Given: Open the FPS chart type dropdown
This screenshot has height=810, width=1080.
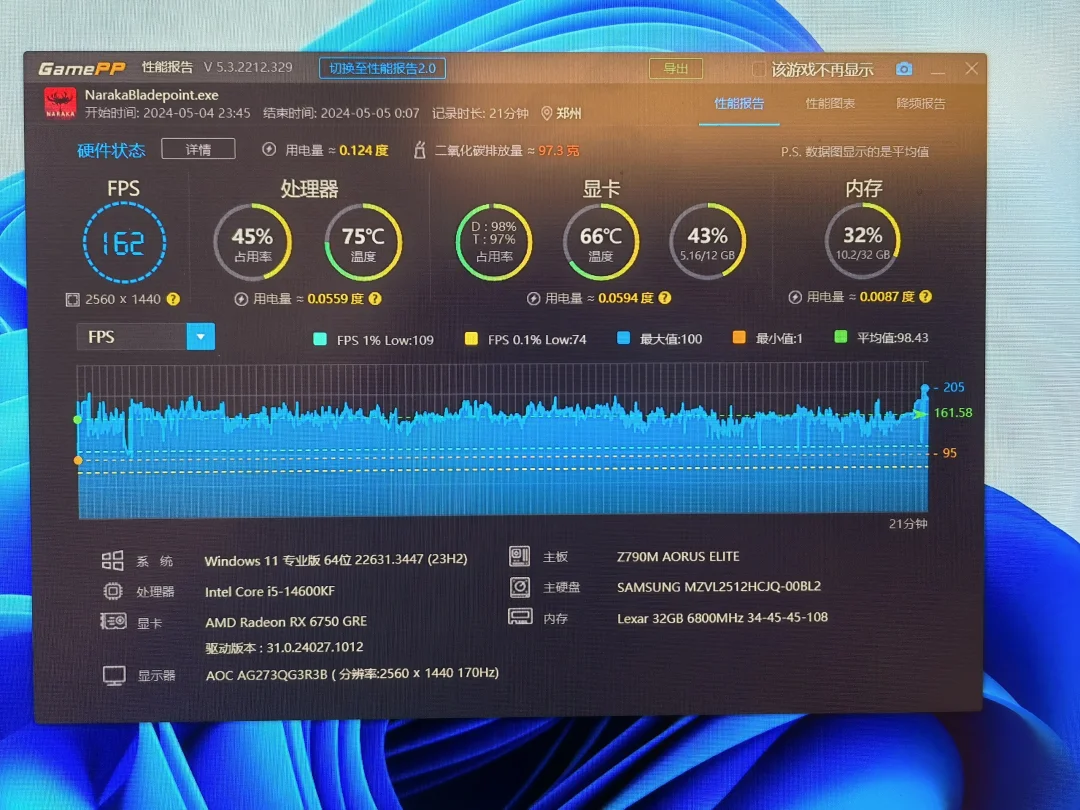Looking at the screenshot, I should 200,337.
